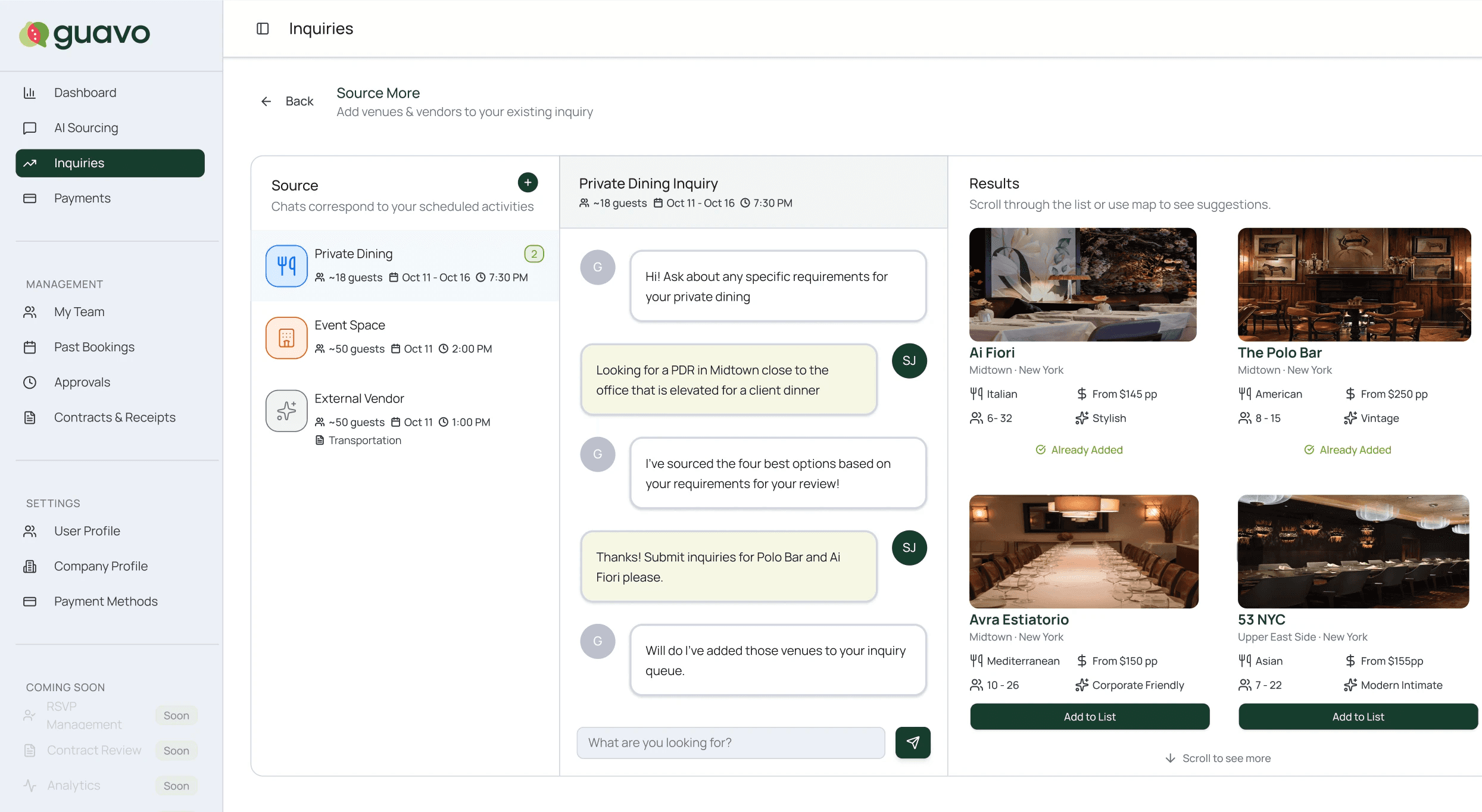
Task: Click the G avatar beside the greeting message
Action: [598, 267]
